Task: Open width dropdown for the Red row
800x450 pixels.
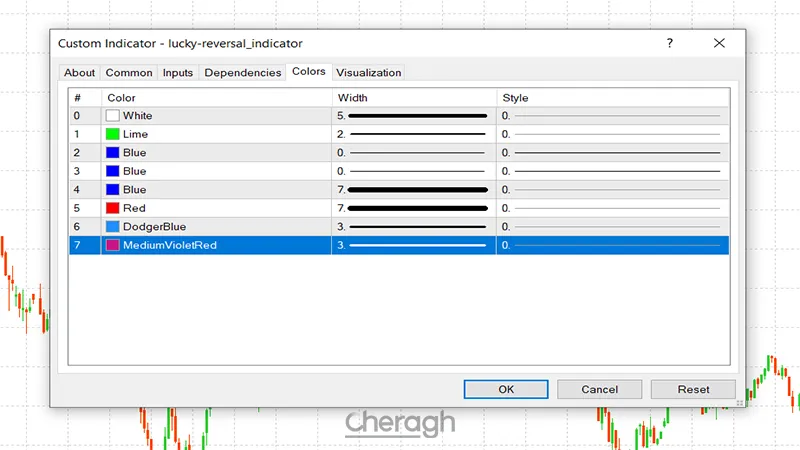Action: coord(413,208)
